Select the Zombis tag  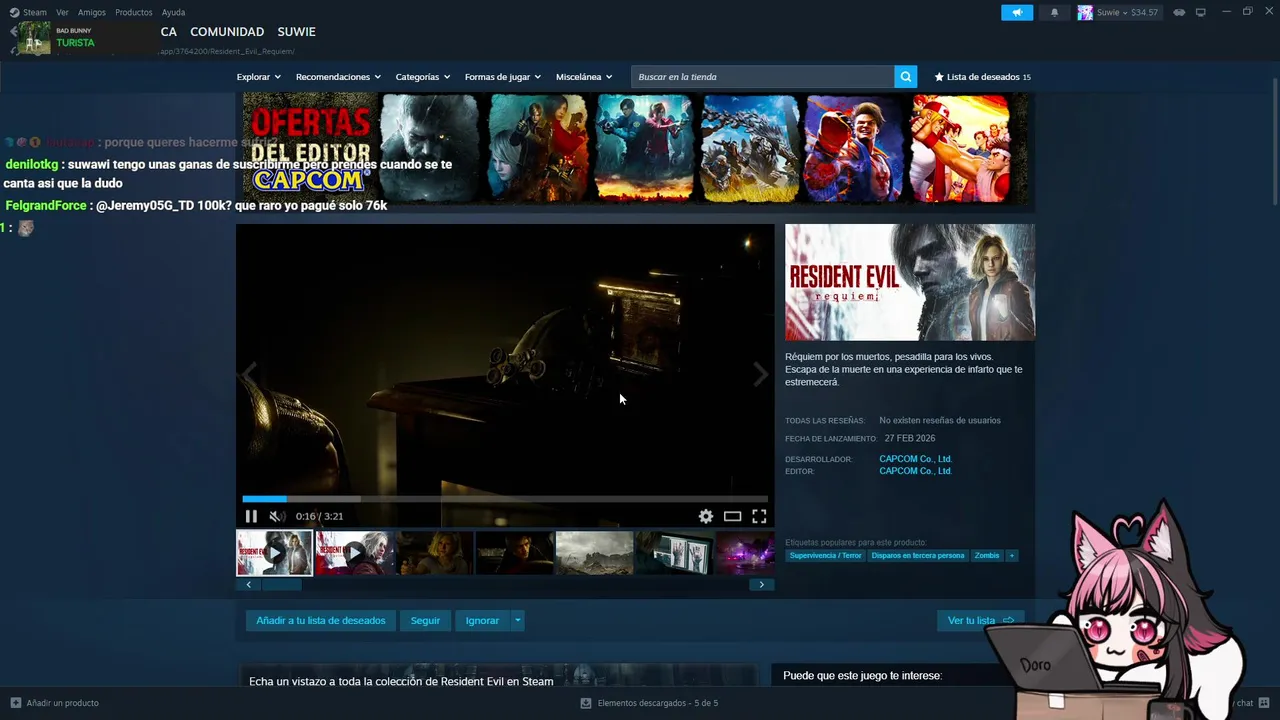click(x=987, y=555)
